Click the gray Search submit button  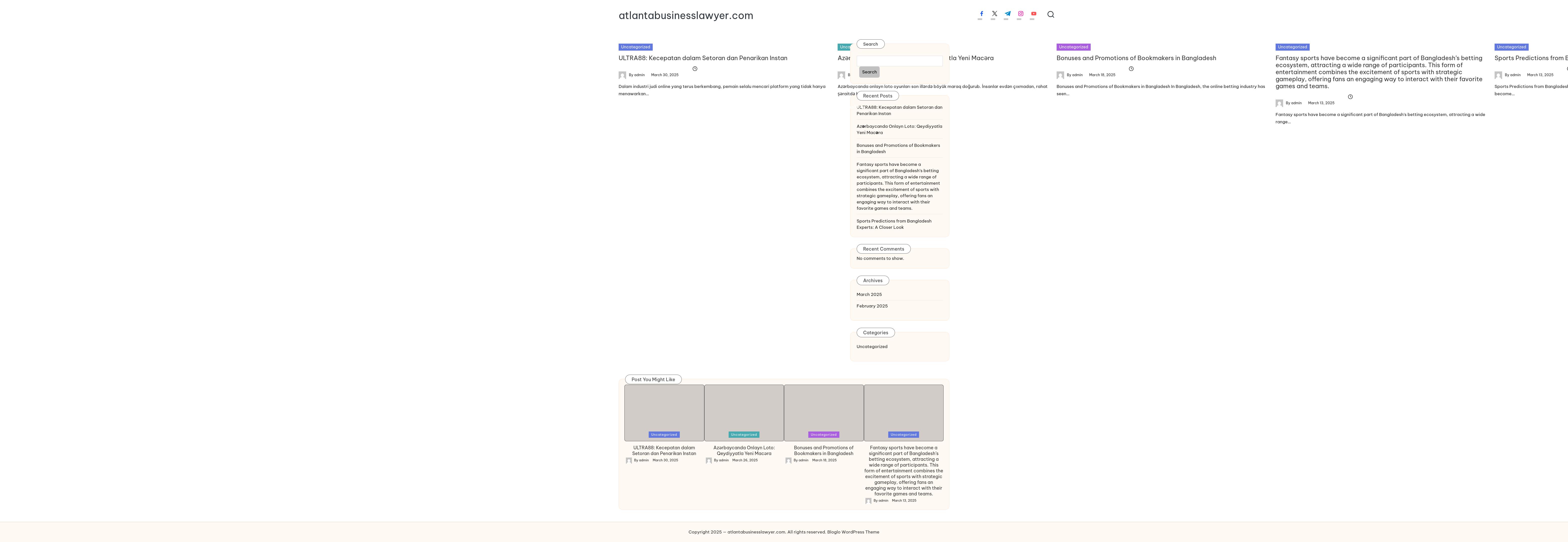869,72
